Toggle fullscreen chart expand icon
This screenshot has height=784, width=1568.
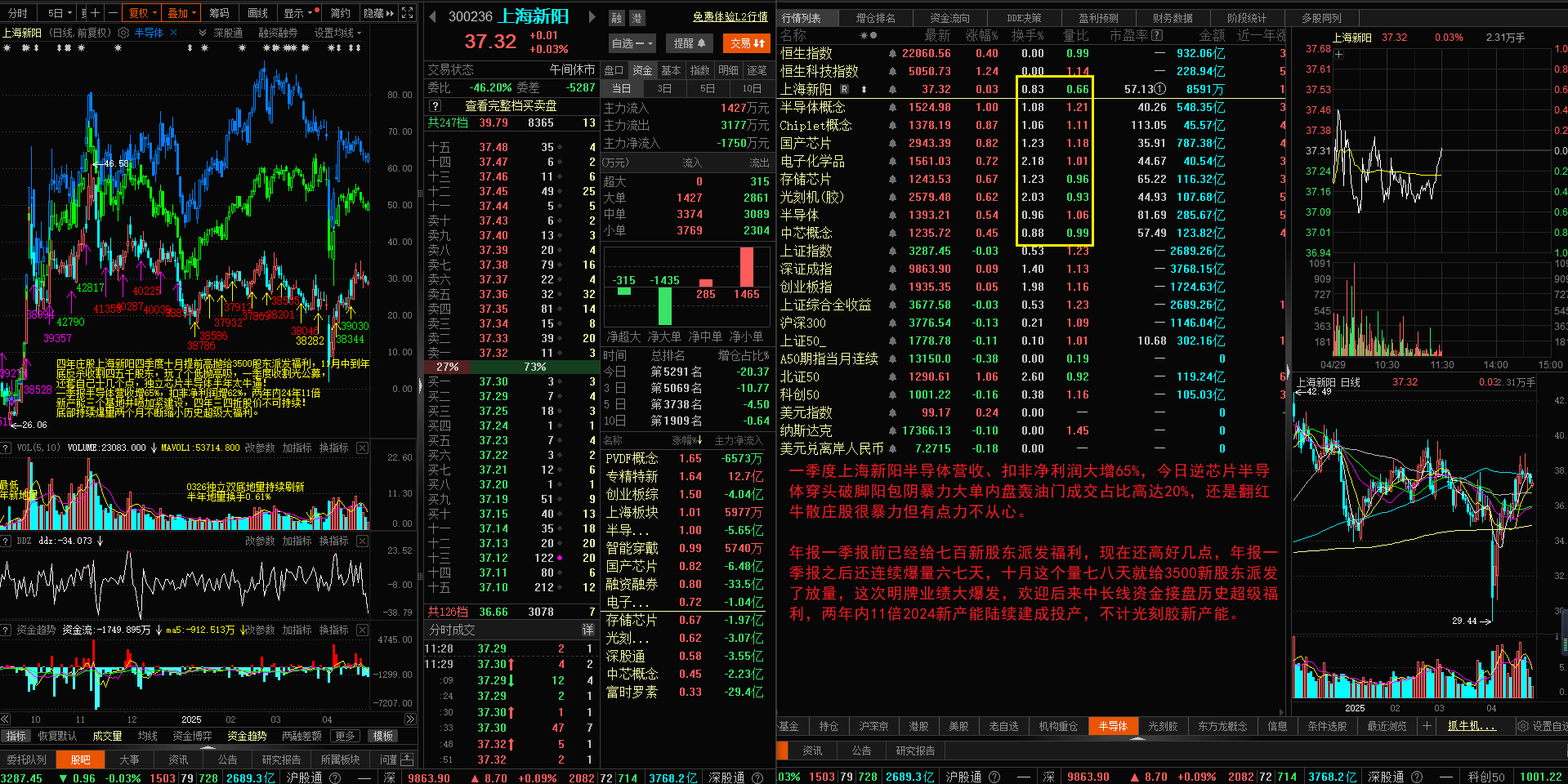[408, 13]
